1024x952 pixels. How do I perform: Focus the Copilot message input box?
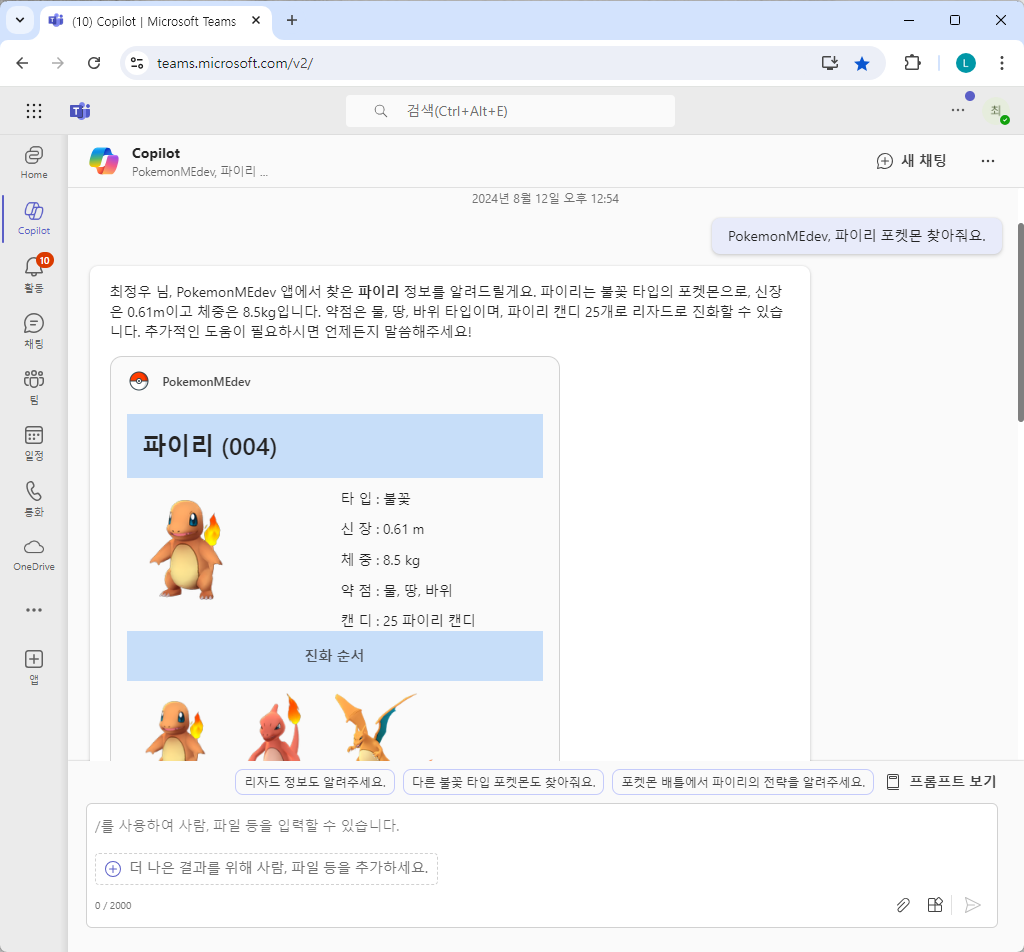(542, 826)
